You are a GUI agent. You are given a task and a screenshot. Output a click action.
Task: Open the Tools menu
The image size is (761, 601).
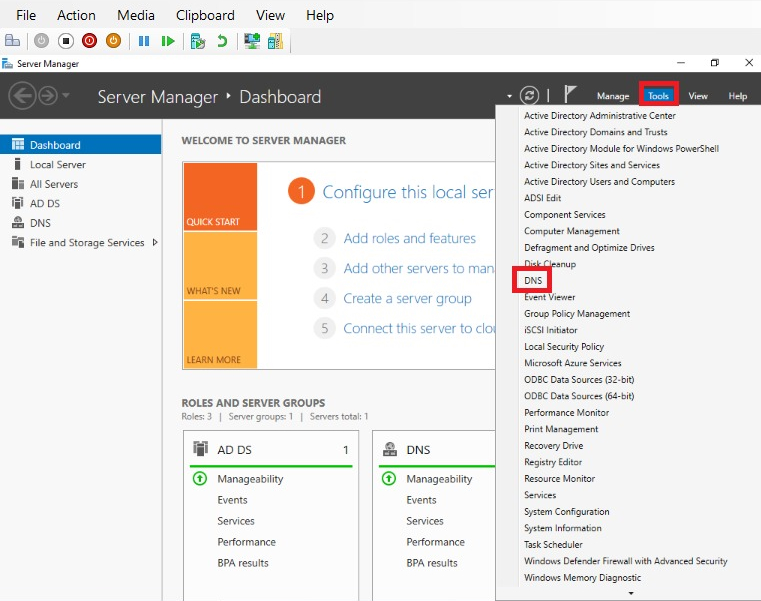(659, 96)
